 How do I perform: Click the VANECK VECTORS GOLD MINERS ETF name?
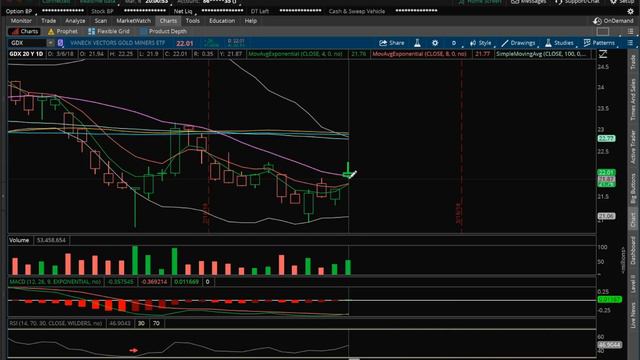point(118,43)
